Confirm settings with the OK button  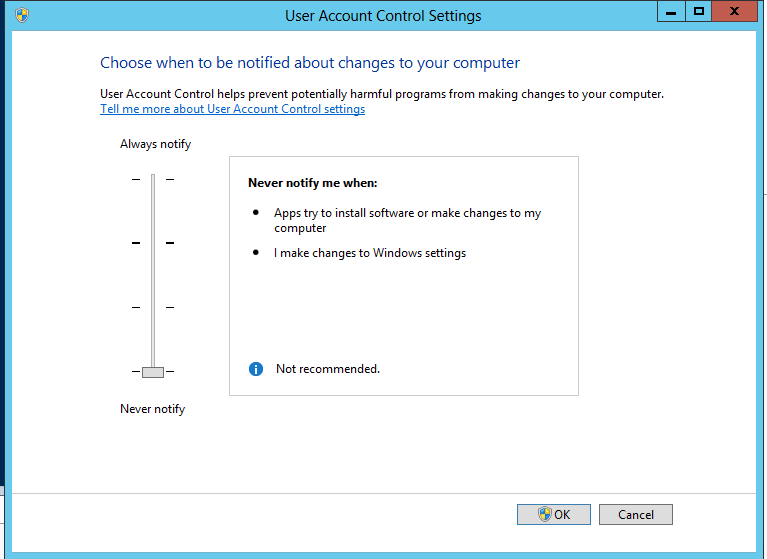[554, 514]
